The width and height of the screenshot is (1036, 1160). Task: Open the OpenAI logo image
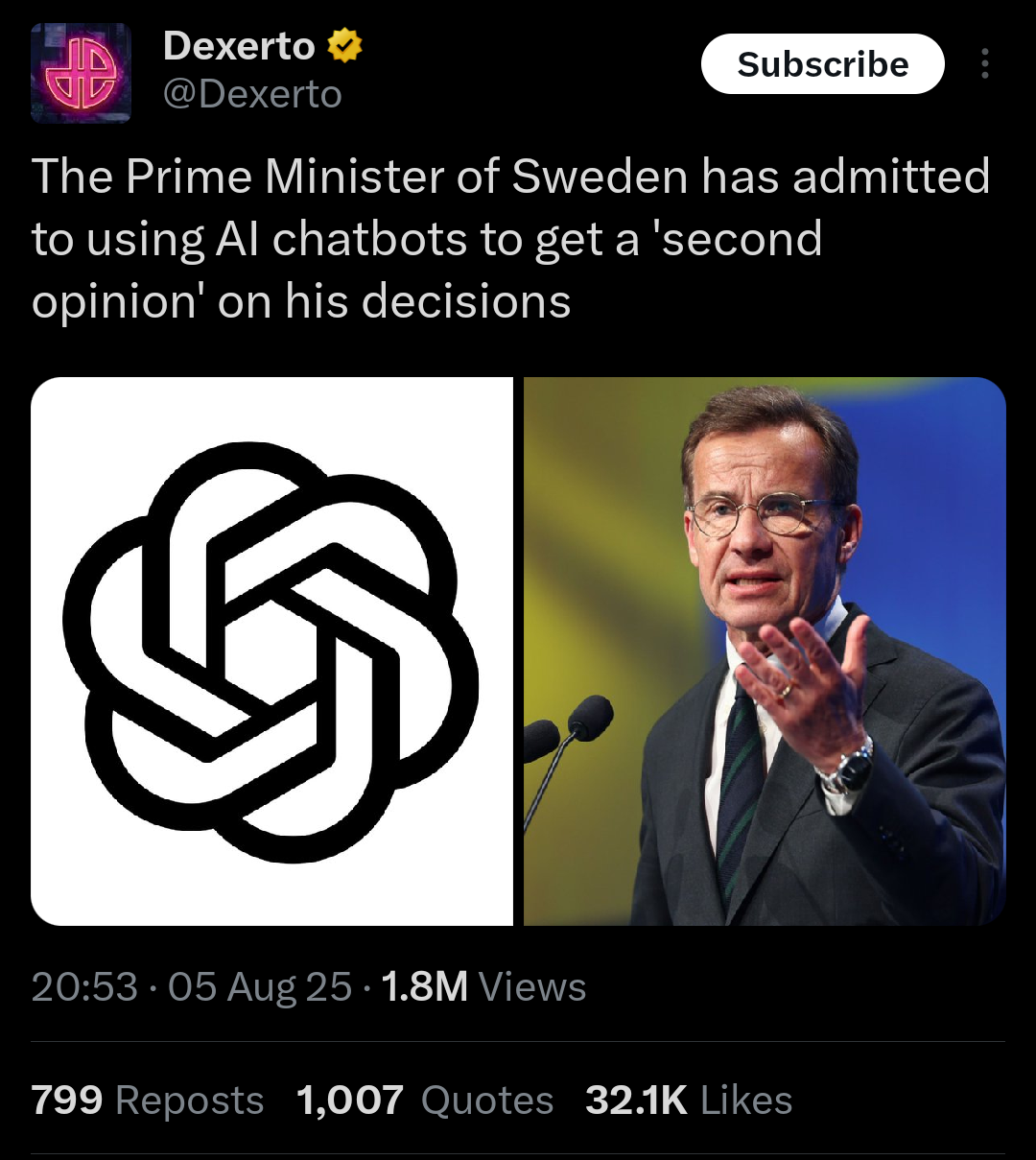click(271, 651)
